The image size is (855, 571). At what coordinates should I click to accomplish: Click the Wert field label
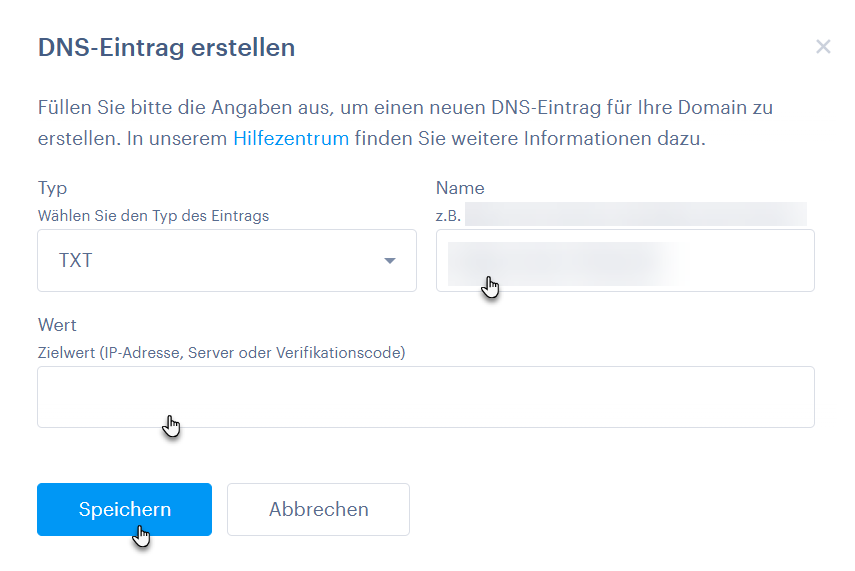57,326
